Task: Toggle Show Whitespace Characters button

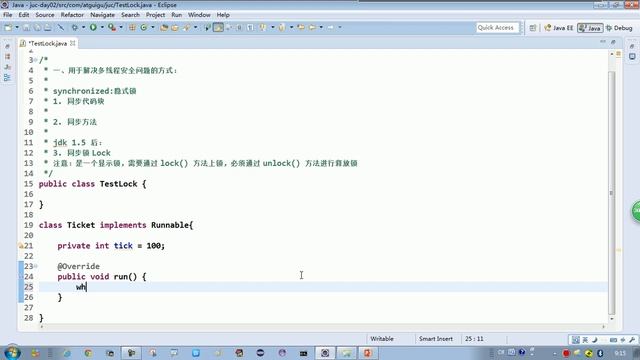Action: [x=250, y=27]
